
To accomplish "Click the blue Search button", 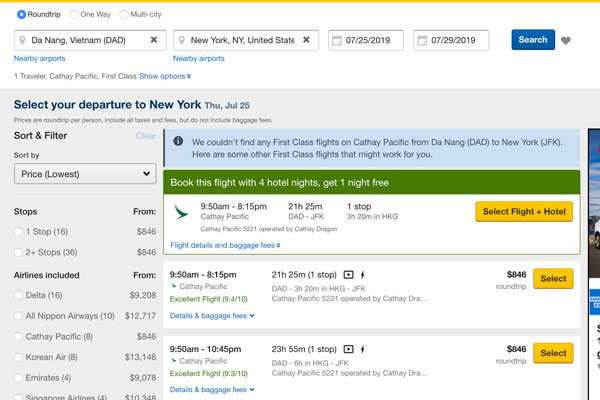I will click(533, 40).
